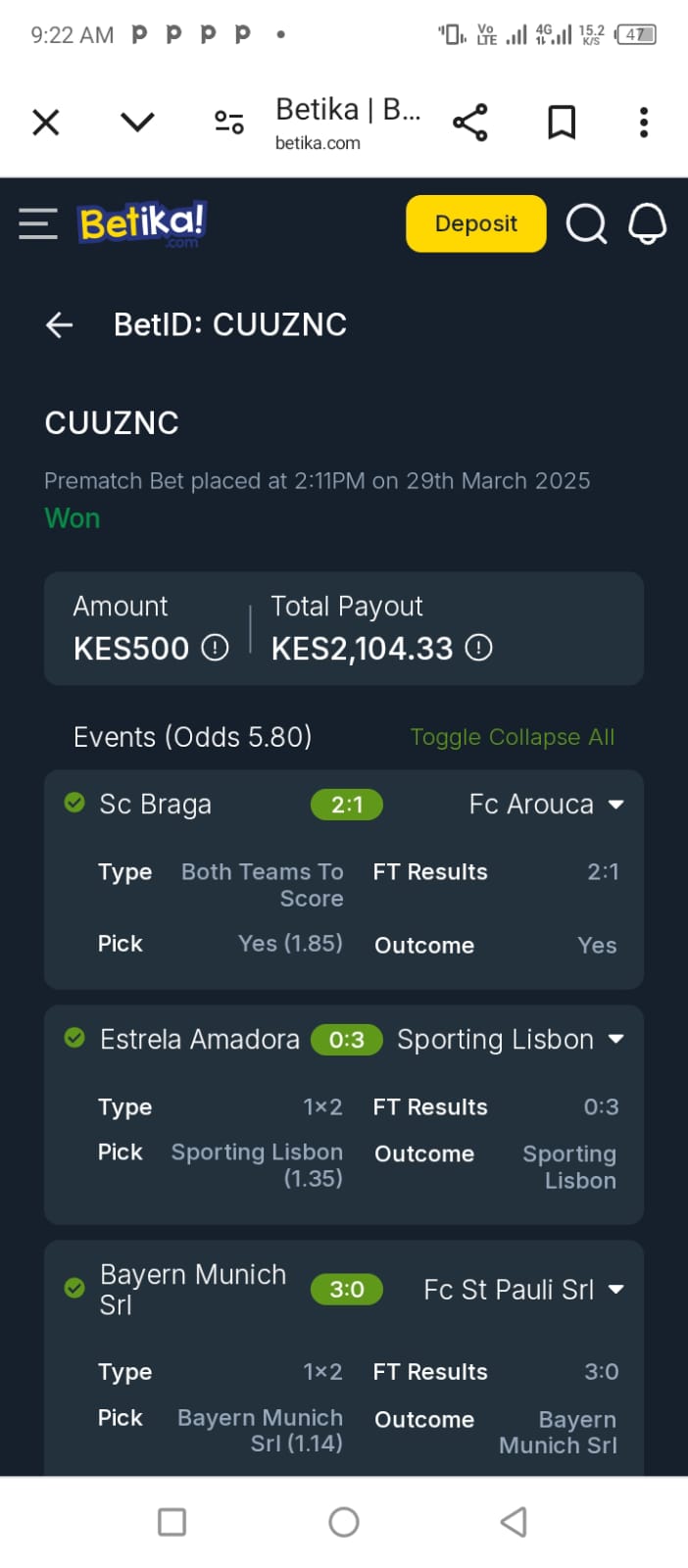Share the bet slip page
Viewport: 688px width, 1568px height.
coord(470,122)
